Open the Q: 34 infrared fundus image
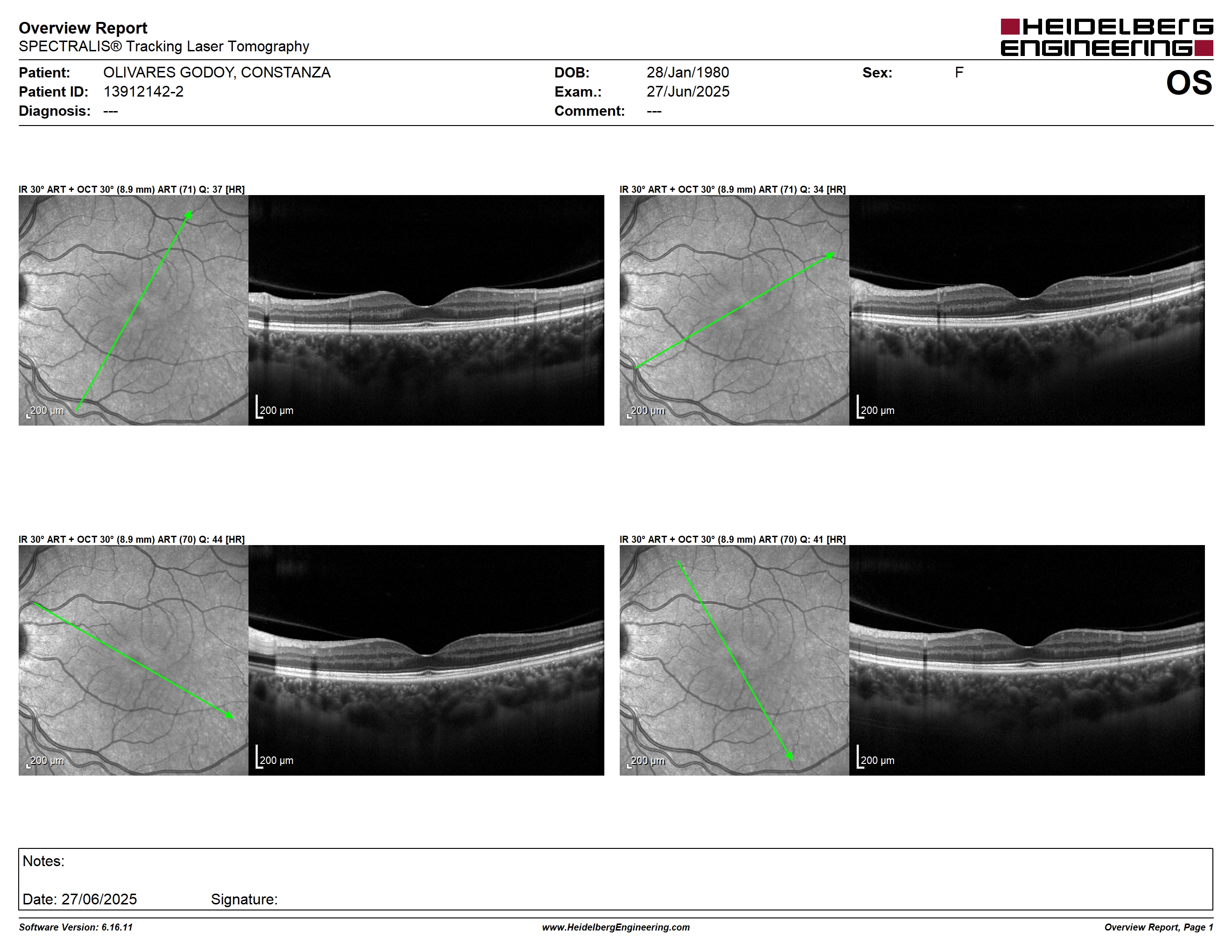 [735, 310]
